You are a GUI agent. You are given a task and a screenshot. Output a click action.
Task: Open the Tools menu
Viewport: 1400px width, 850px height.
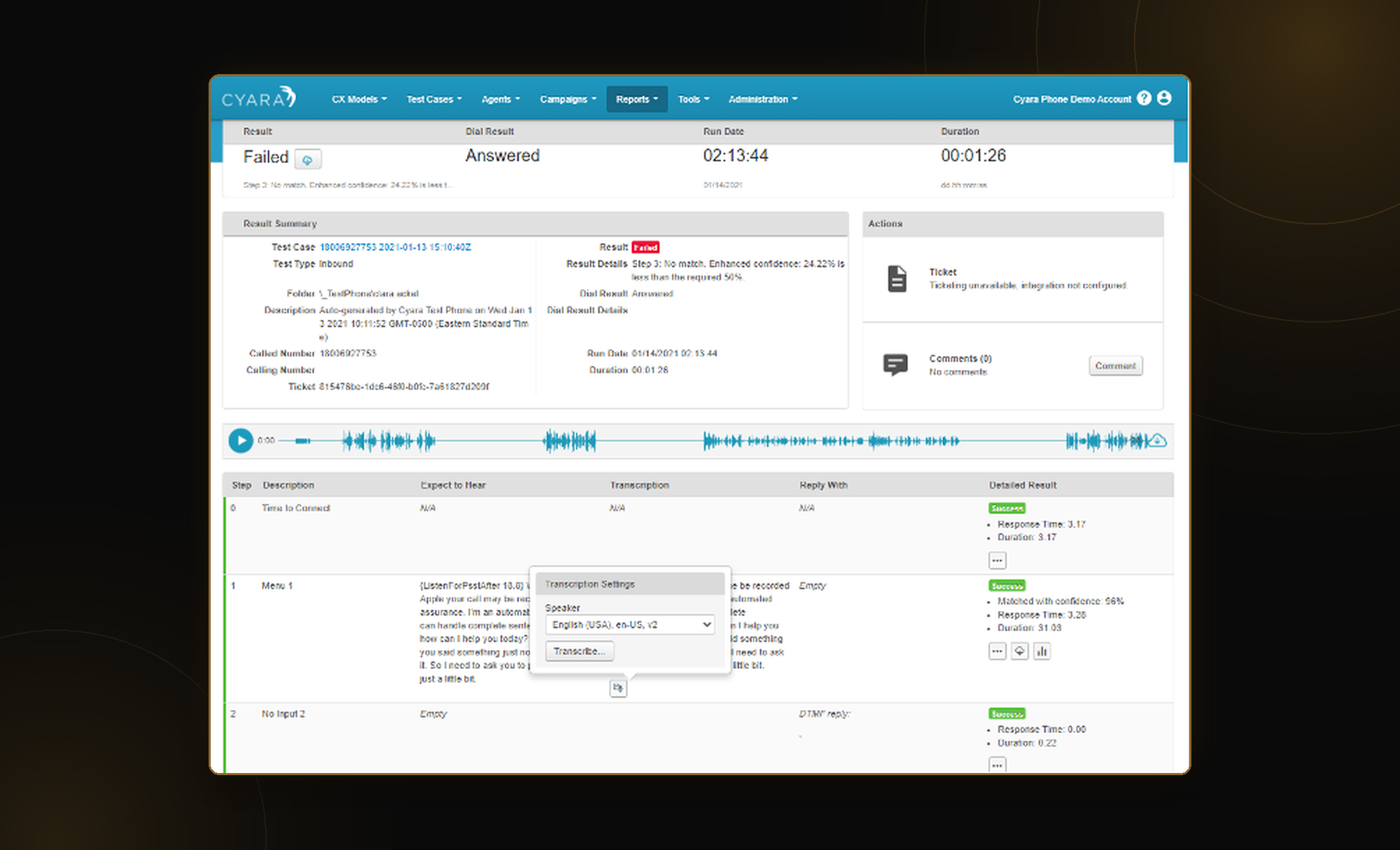click(x=693, y=99)
